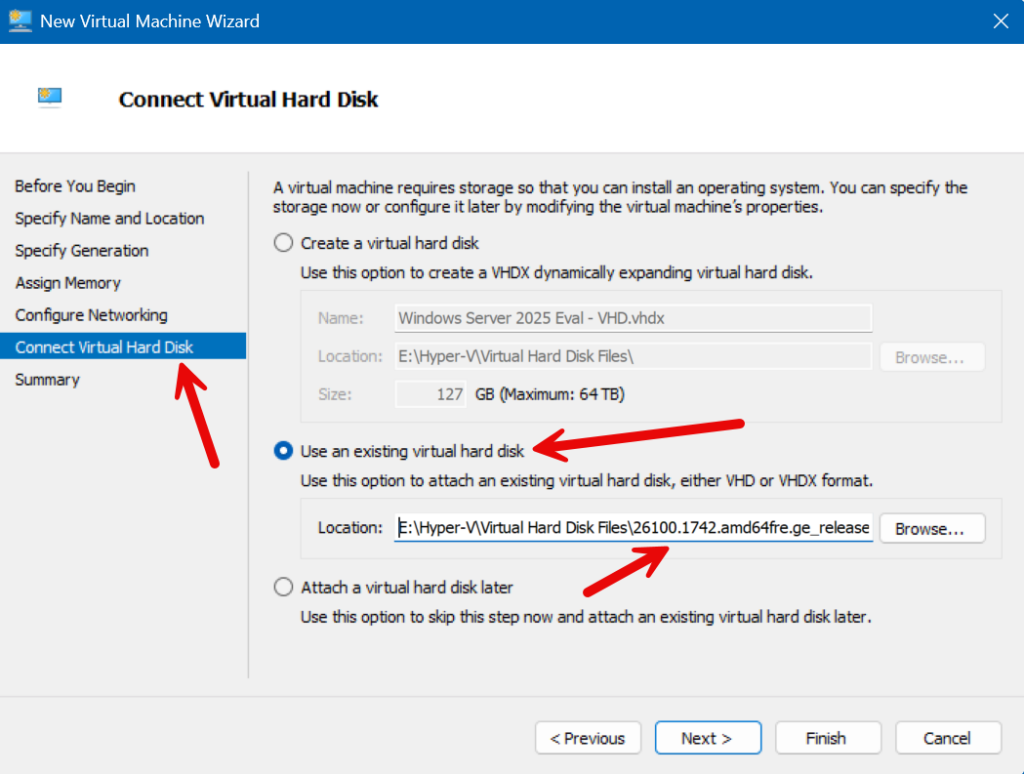The height and width of the screenshot is (774, 1024).
Task: Click the 'New Virtual Machine Wizard' title text
Action: [150, 21]
